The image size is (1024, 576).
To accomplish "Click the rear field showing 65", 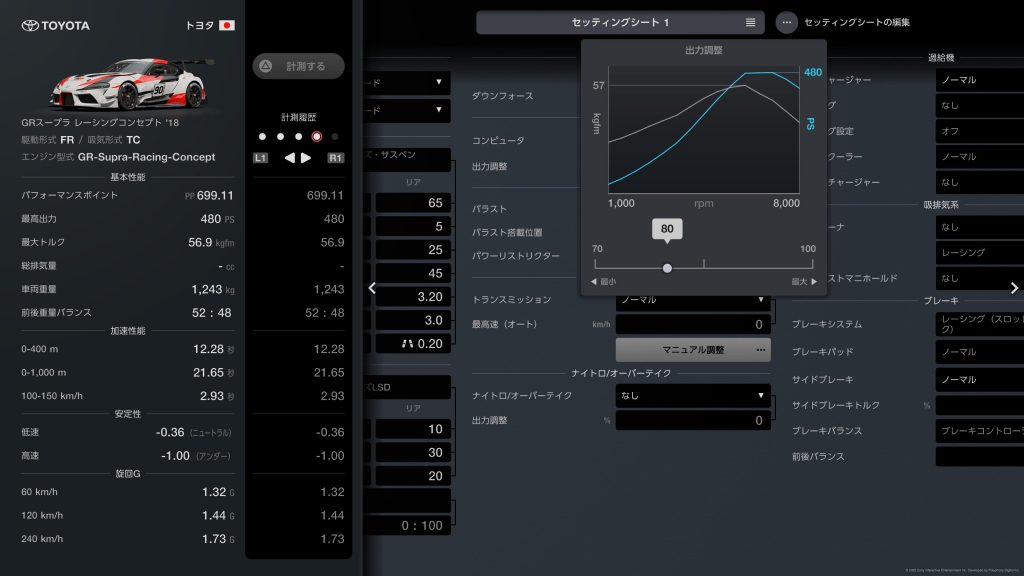I will [x=413, y=203].
